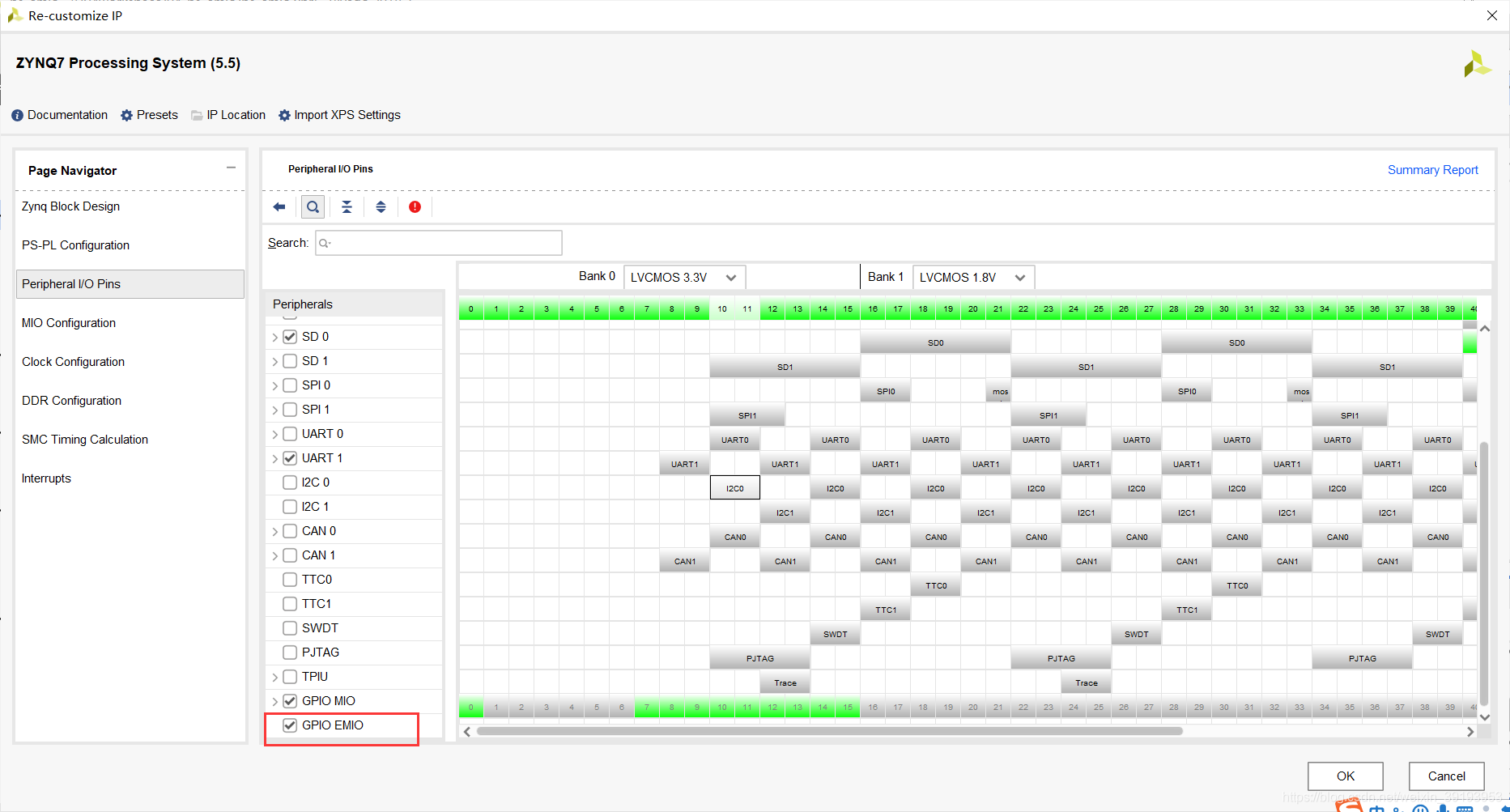
Task: Expand the GPIO MIO tree row
Action: click(274, 702)
